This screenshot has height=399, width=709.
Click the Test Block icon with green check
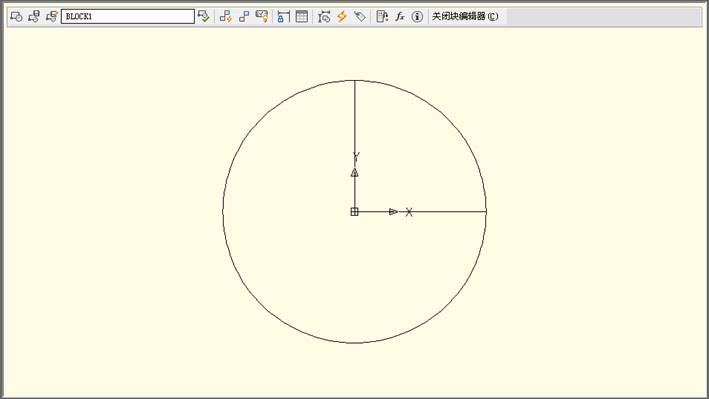(203, 17)
